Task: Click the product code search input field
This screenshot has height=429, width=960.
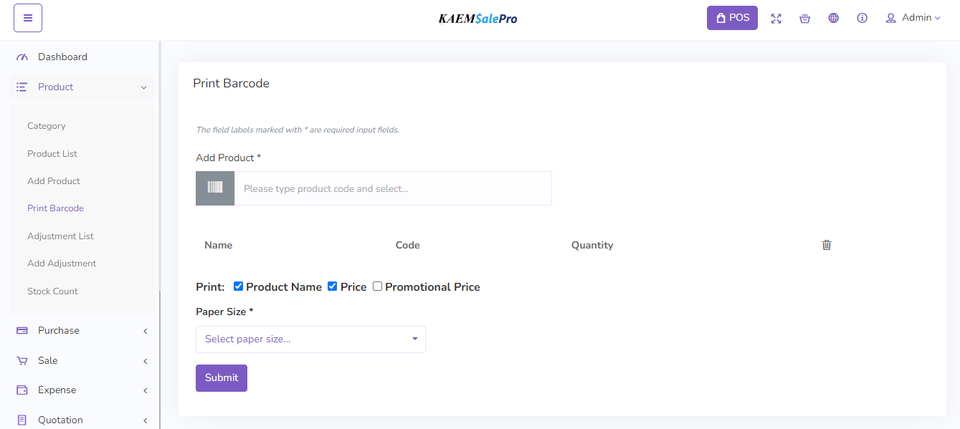Action: [392, 188]
